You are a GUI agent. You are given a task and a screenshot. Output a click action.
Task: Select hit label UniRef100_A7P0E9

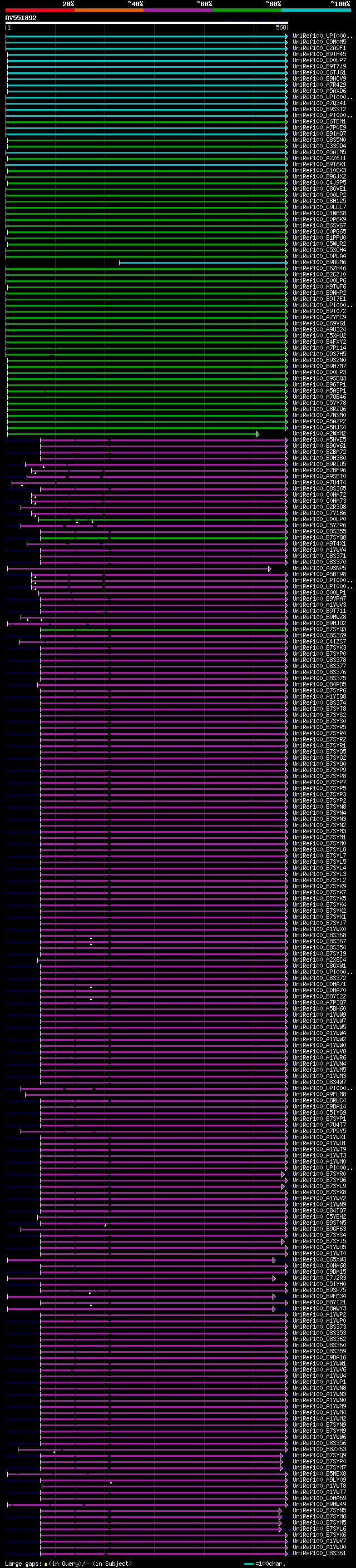tap(319, 127)
